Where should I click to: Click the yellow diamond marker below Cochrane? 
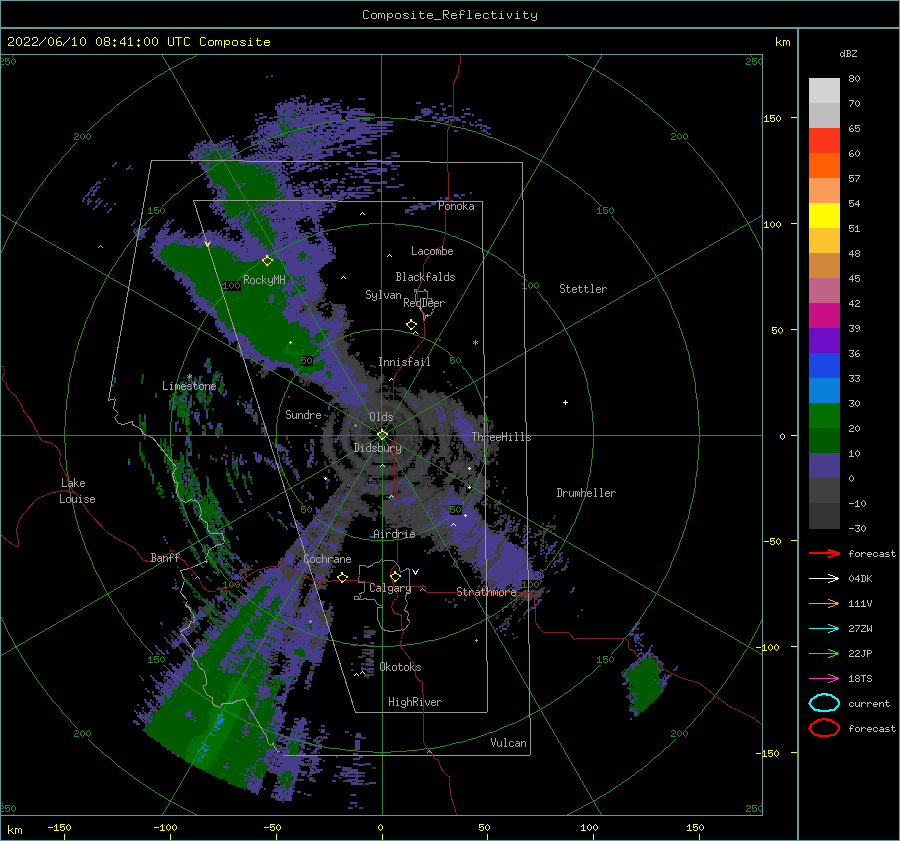click(343, 578)
